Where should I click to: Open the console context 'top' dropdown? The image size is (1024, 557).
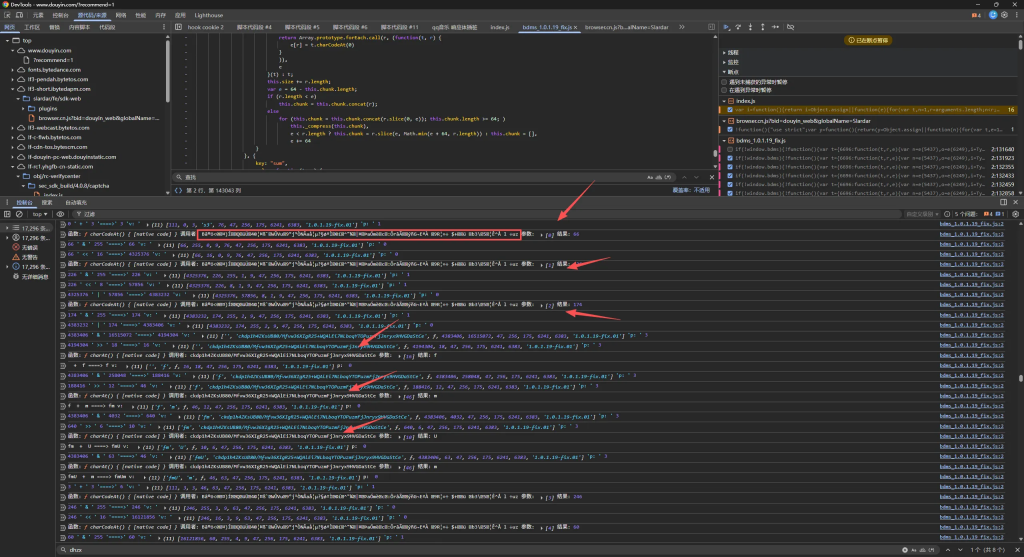40,214
